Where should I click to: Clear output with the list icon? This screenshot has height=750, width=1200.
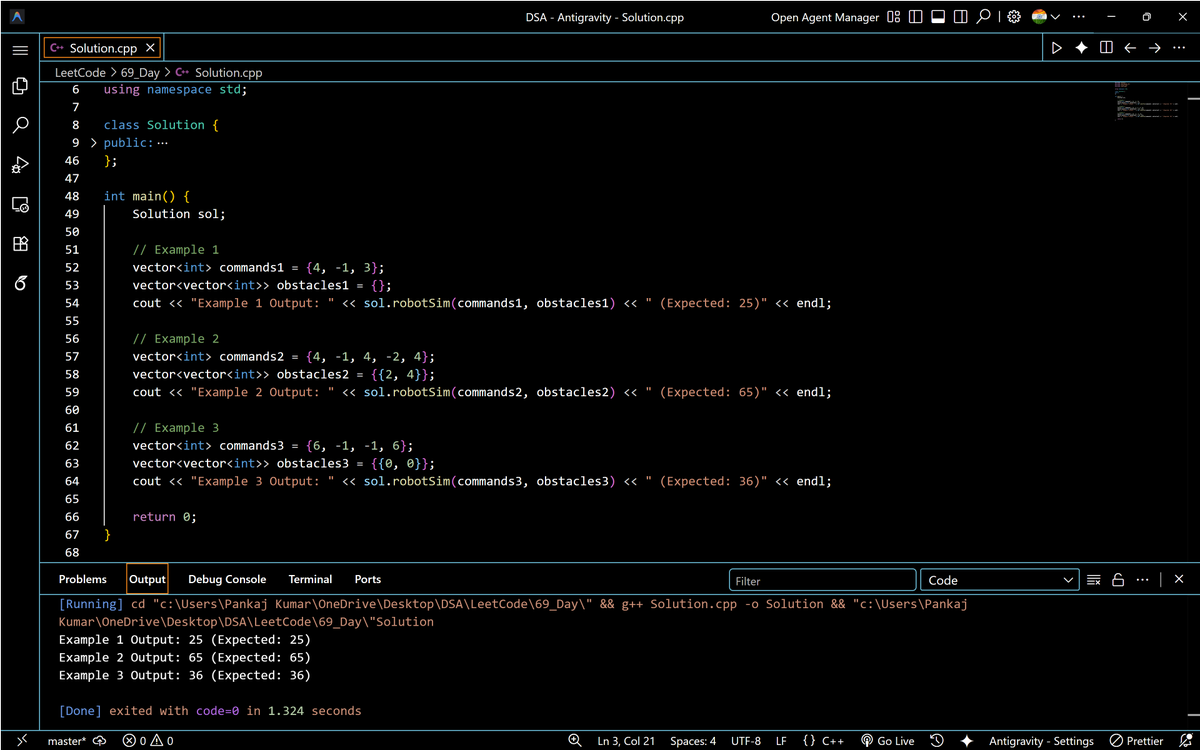(1094, 580)
